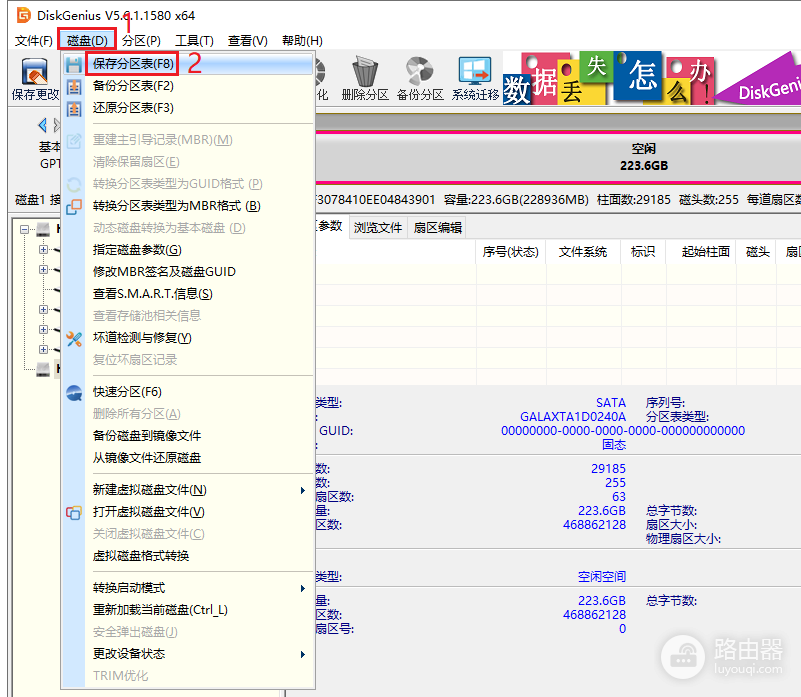The height and width of the screenshot is (697, 801).
Task: Click the 磁头 column header
Action: point(757,252)
